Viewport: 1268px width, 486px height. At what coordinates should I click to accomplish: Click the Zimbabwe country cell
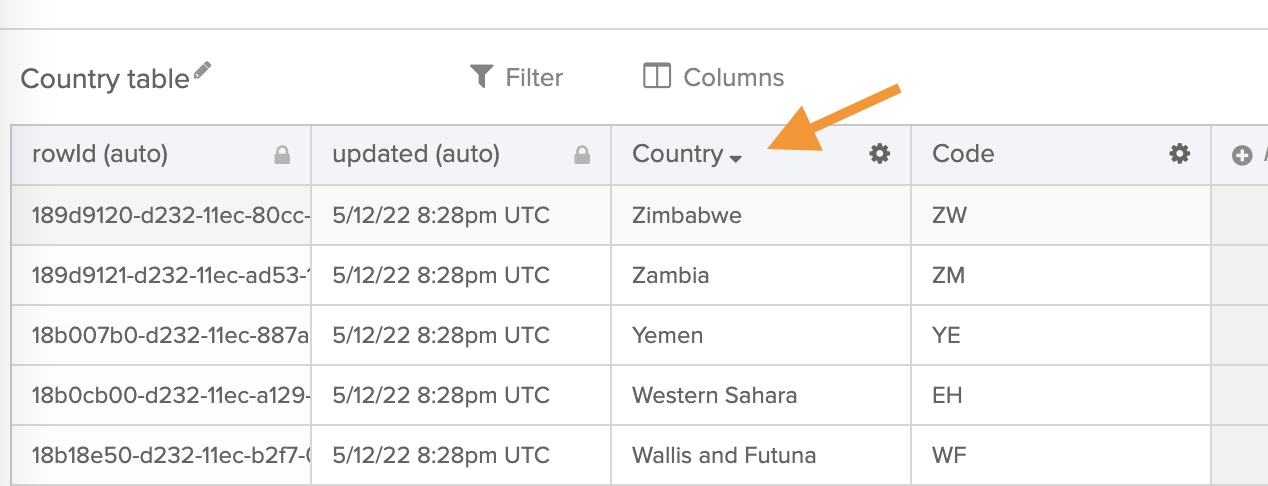click(687, 215)
